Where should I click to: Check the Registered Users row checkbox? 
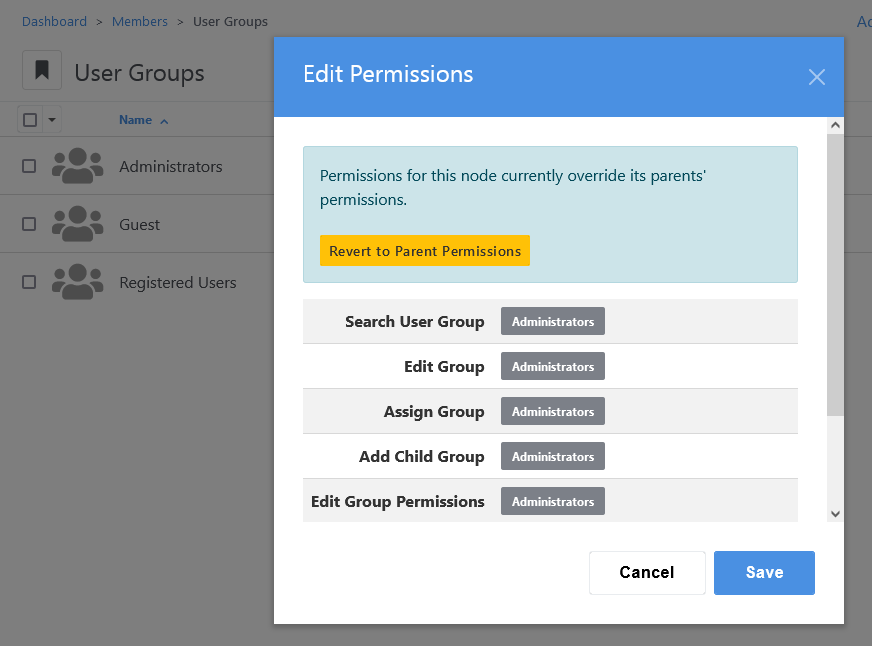click(27, 282)
